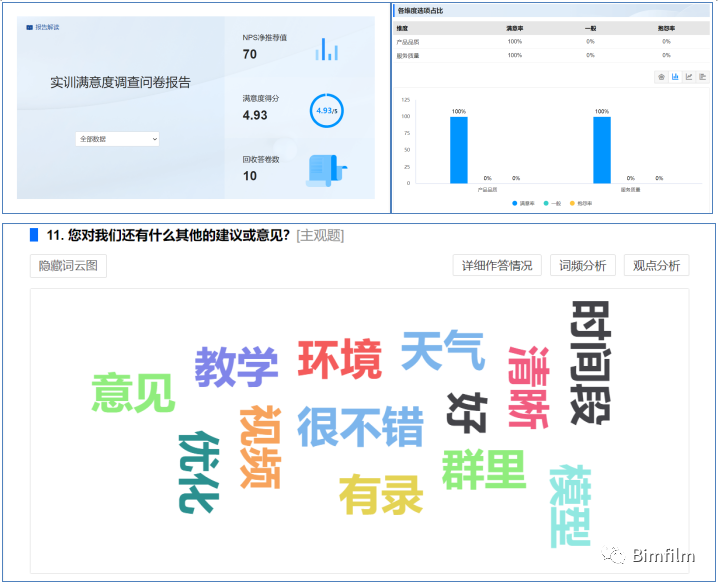Click the 4.93 satisfaction score ring
This screenshot has height=584, width=718.
click(x=326, y=111)
